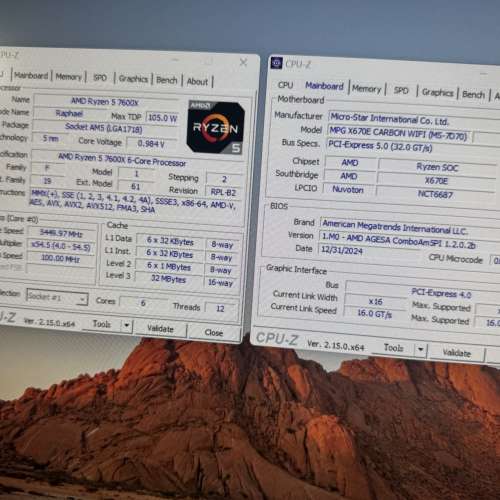The height and width of the screenshot is (500, 500).
Task: Click Validate button in left CPU-Z window
Action: (x=160, y=329)
